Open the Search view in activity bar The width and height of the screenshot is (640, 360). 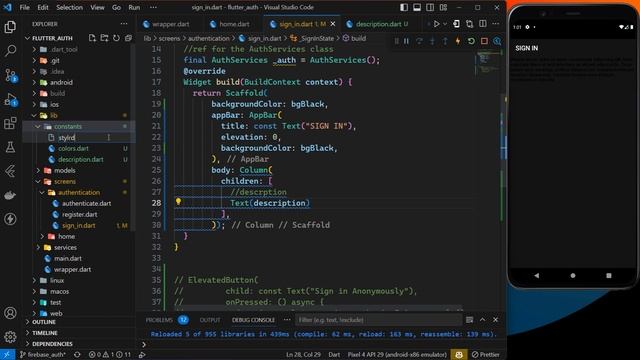(10, 51)
